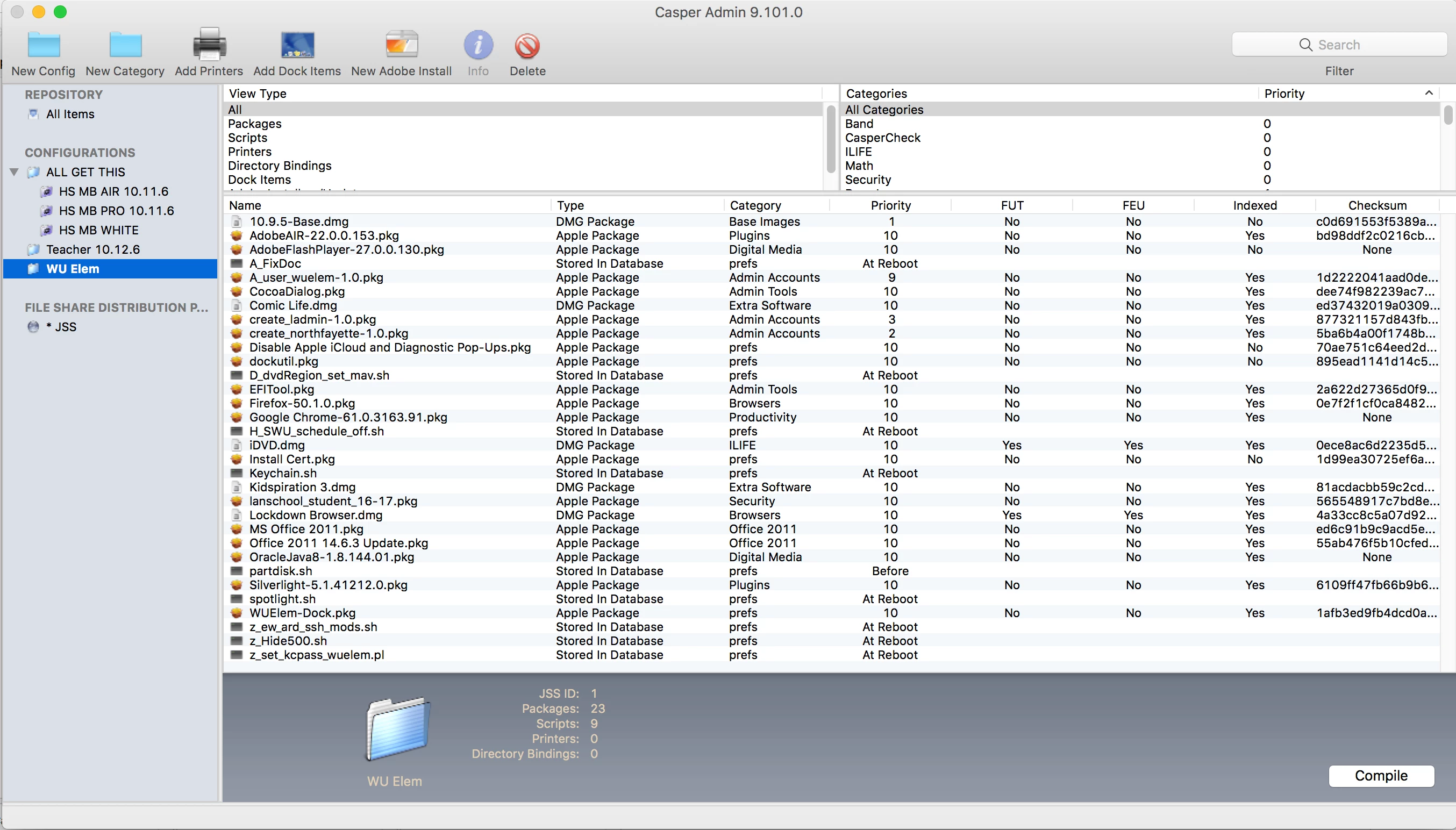Select Scripts in View Type list
This screenshot has height=830, width=1456.
pos(247,138)
